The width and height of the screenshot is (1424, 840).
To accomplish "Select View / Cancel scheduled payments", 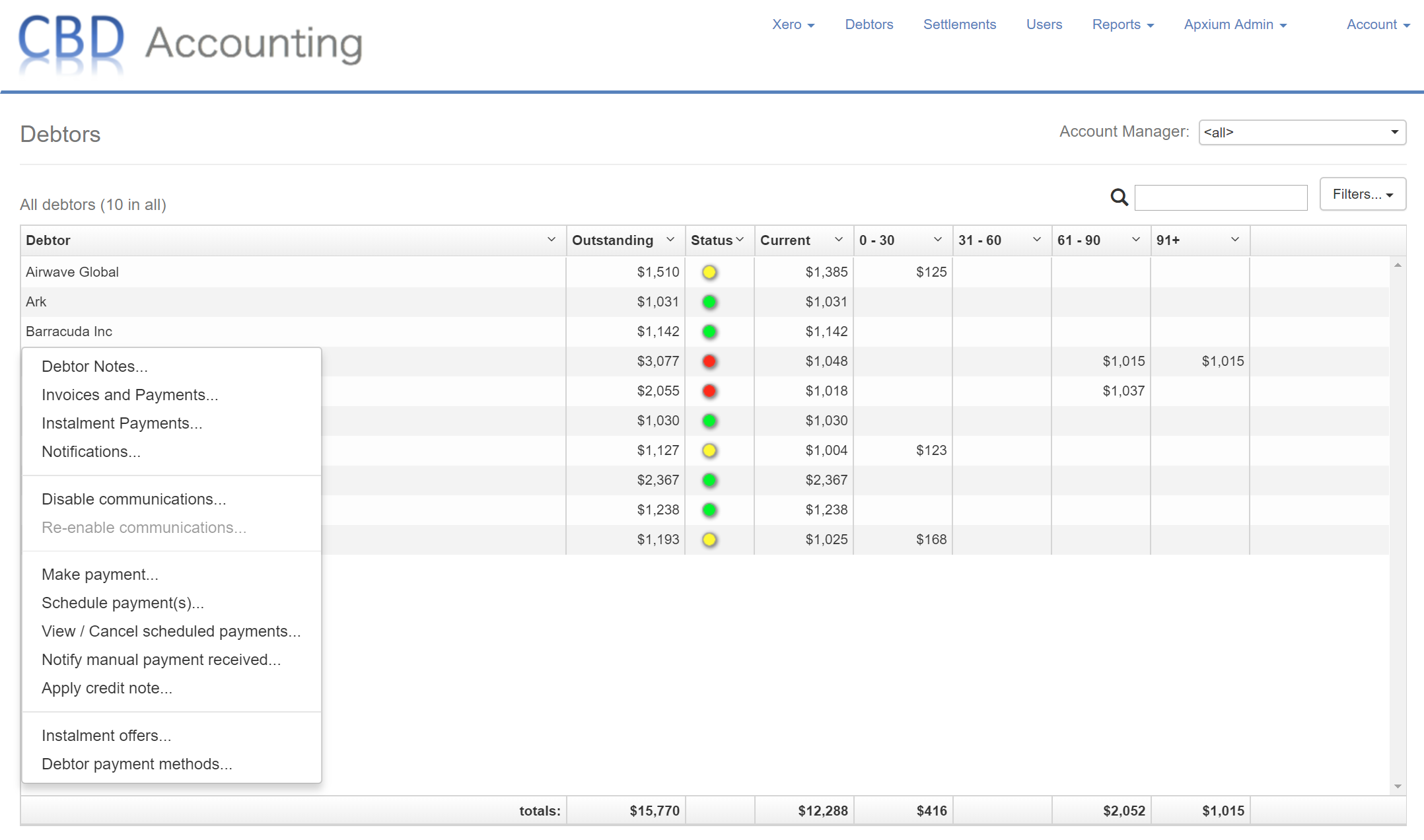I will pyautogui.click(x=172, y=631).
